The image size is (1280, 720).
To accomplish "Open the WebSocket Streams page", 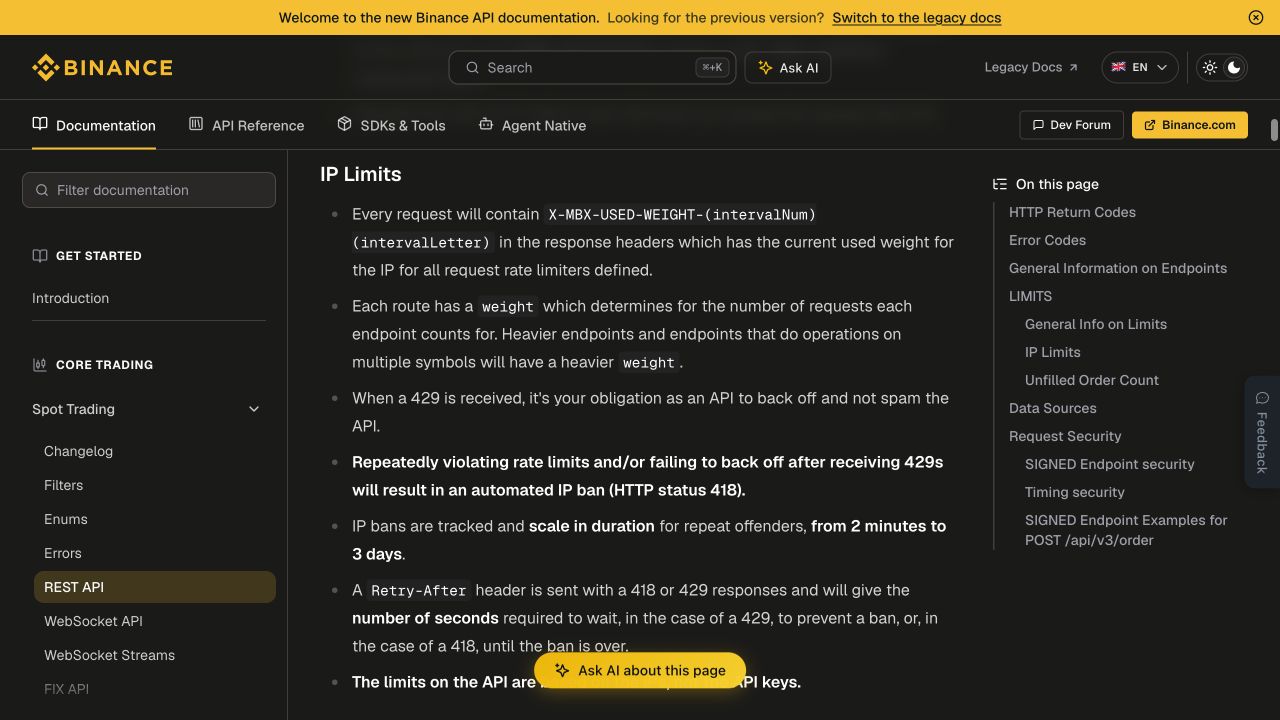I will (x=109, y=655).
